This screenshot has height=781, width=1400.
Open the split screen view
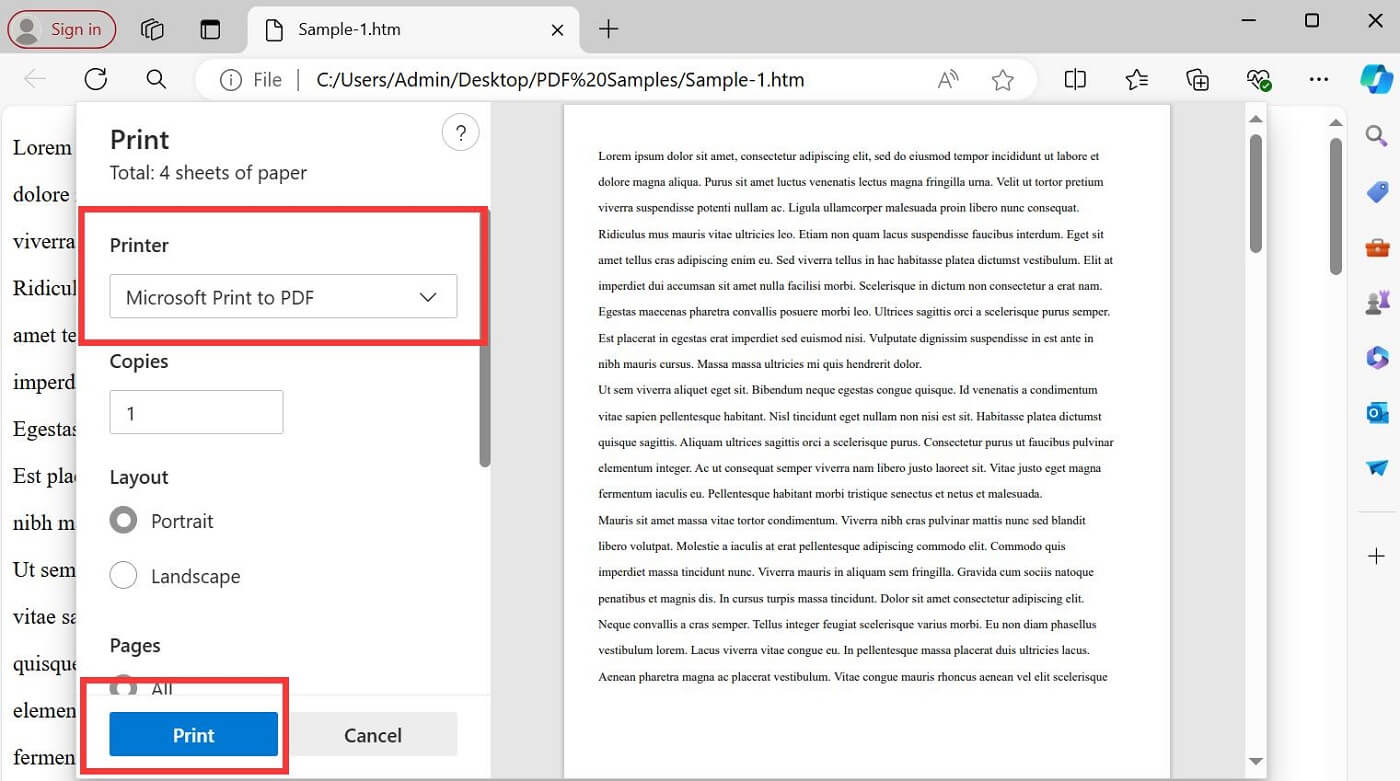[1075, 79]
